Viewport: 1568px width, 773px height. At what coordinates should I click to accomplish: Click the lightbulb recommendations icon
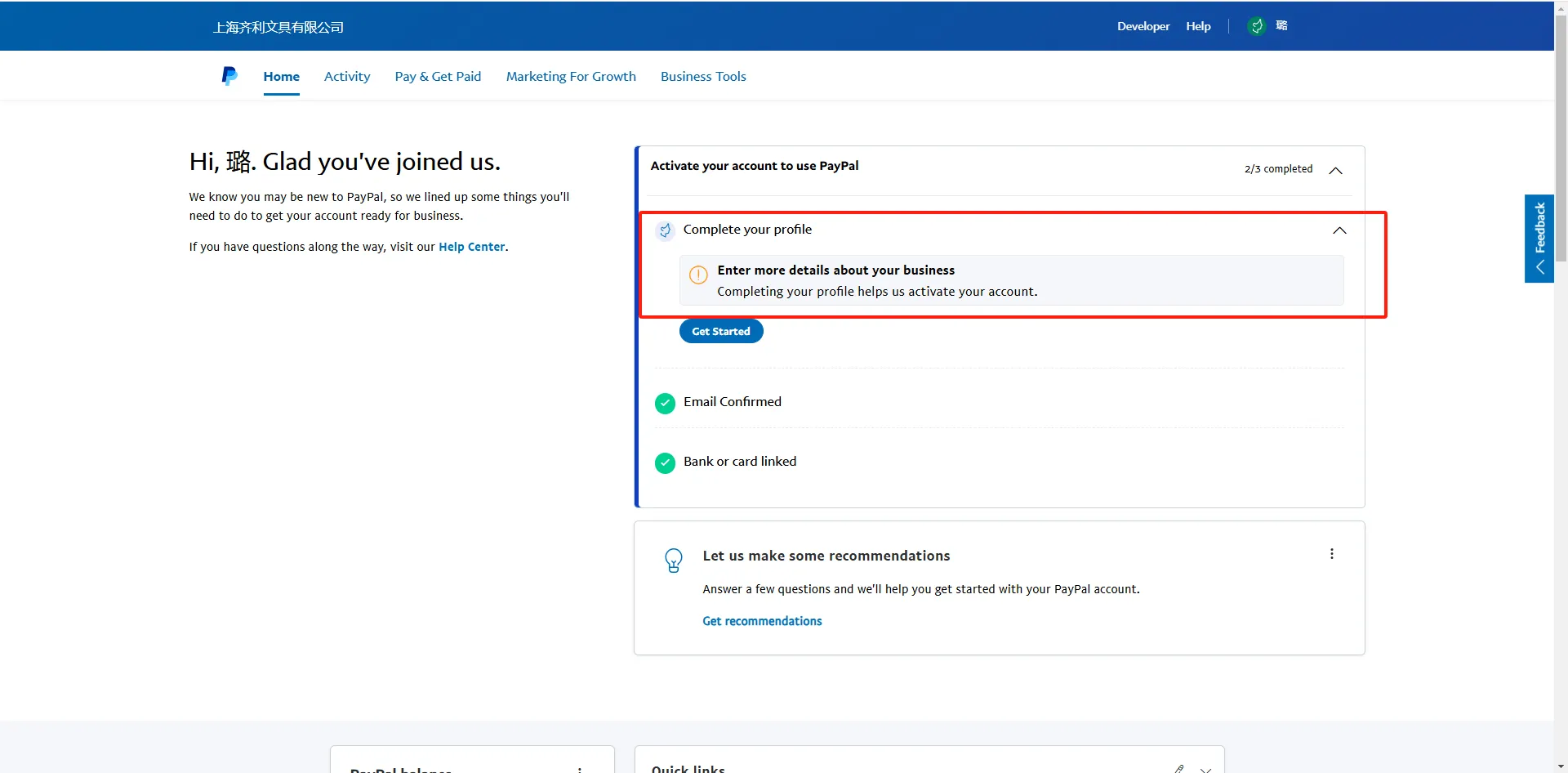674,561
